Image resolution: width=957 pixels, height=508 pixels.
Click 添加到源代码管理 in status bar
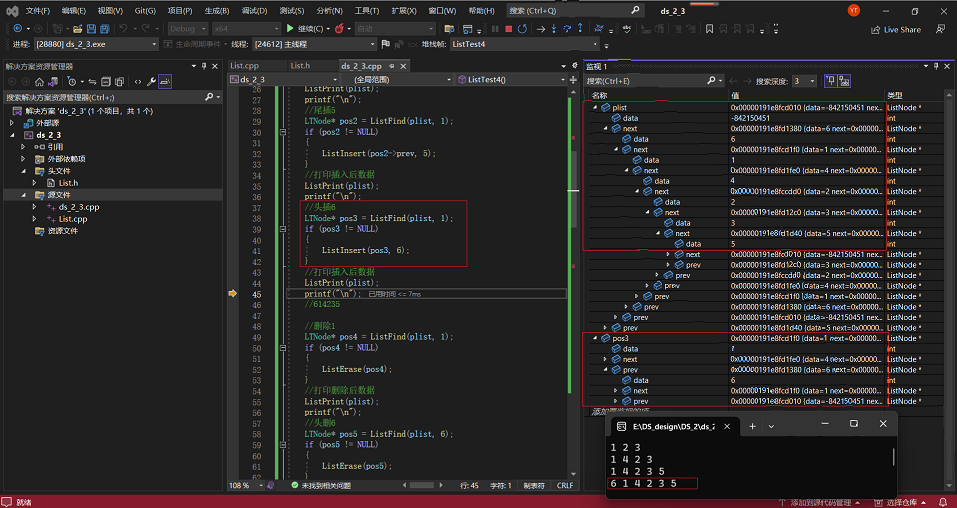[x=822, y=503]
